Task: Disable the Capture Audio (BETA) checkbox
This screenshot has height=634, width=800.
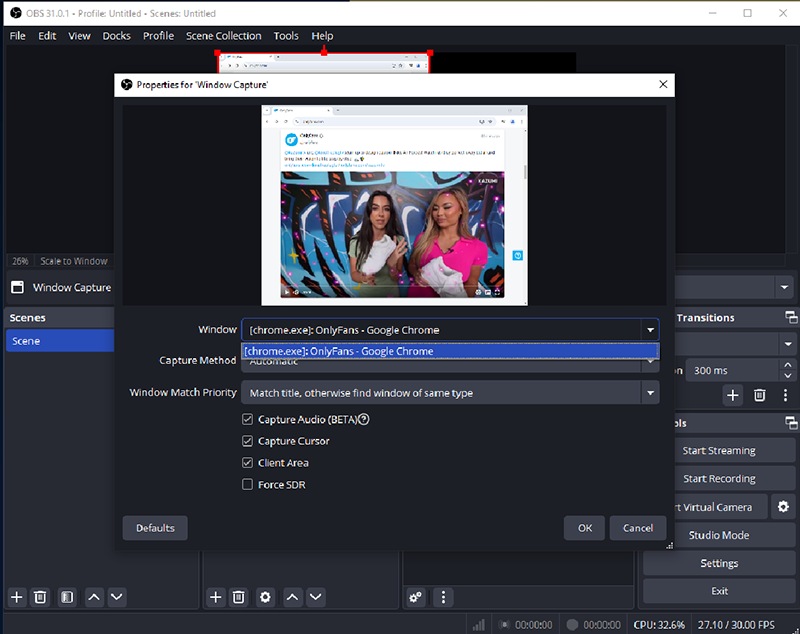Action: pyautogui.click(x=248, y=419)
